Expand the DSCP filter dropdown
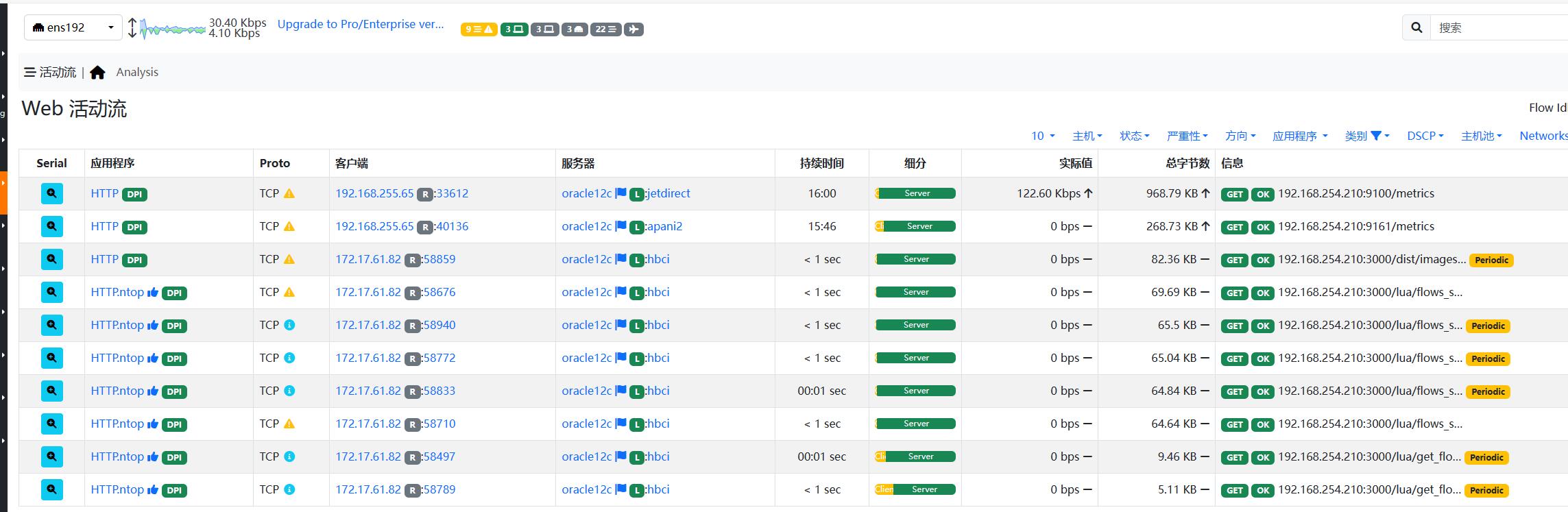The width and height of the screenshot is (1568, 512). click(1425, 136)
